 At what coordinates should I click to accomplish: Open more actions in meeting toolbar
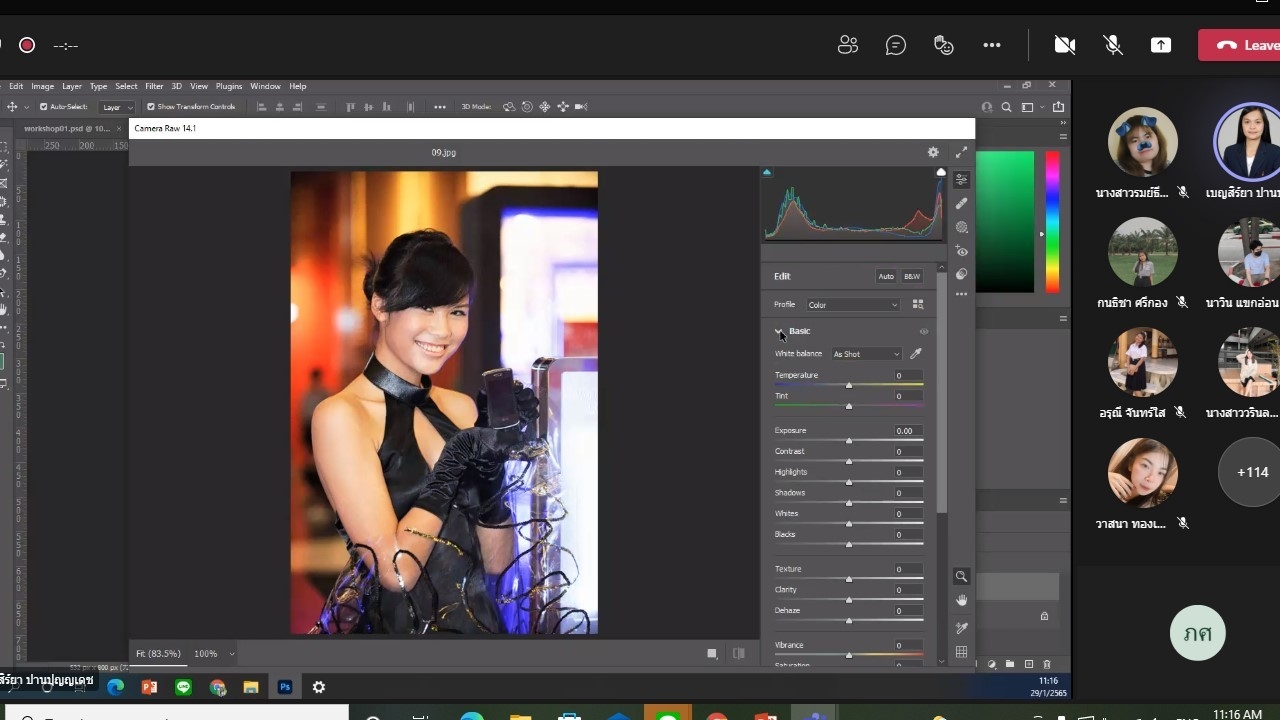(992, 45)
